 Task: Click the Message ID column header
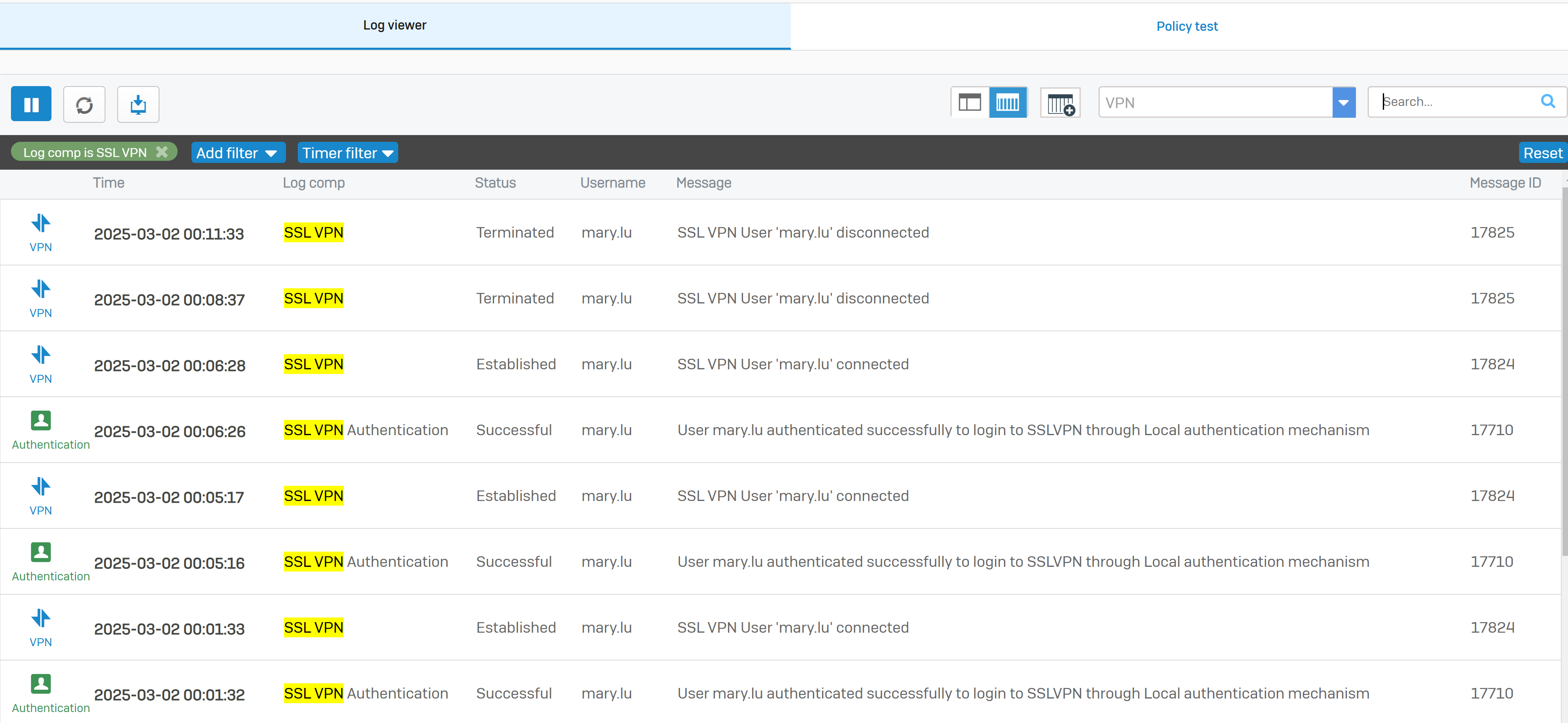tap(1505, 183)
